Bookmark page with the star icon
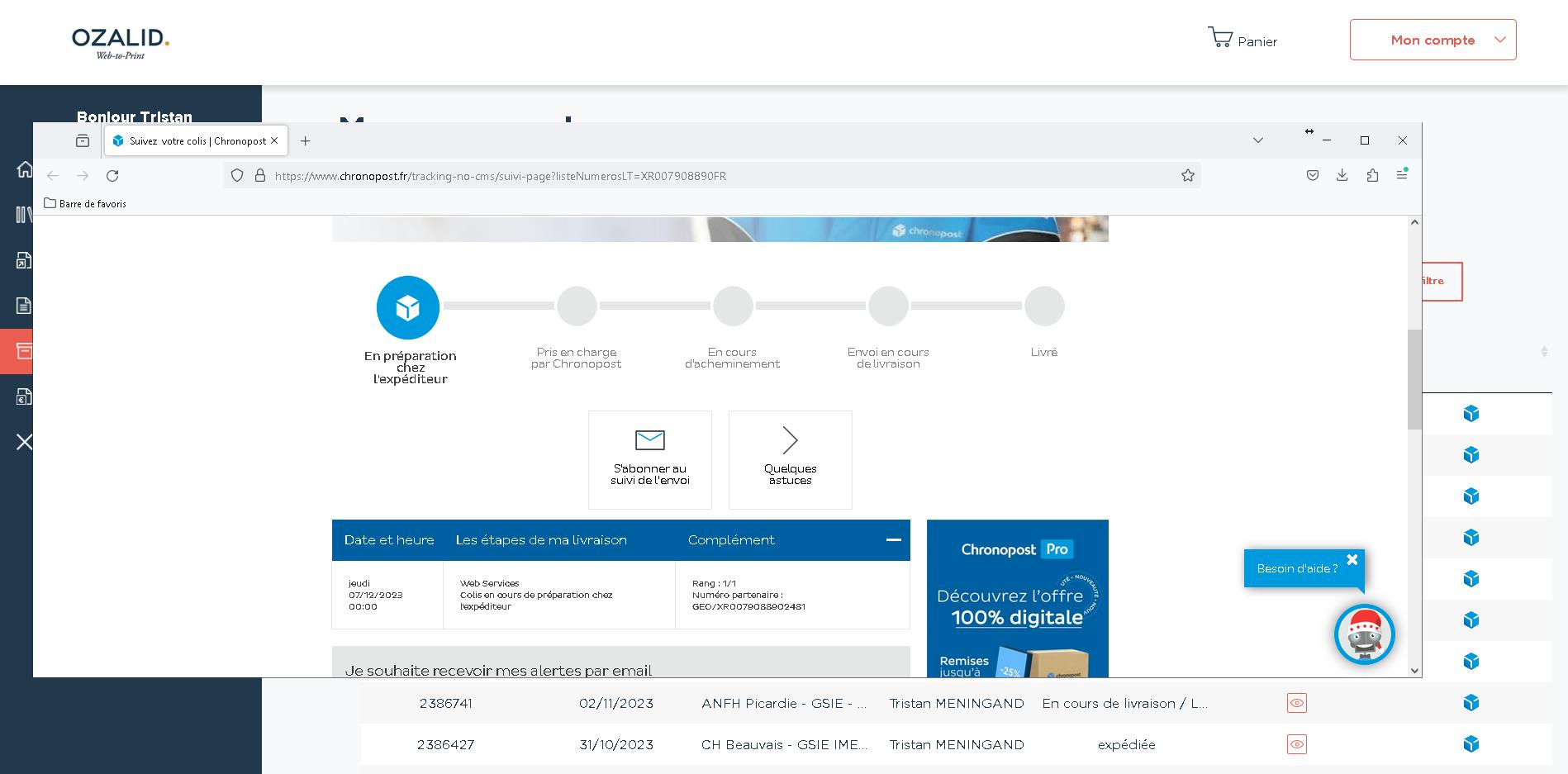 tap(1188, 175)
